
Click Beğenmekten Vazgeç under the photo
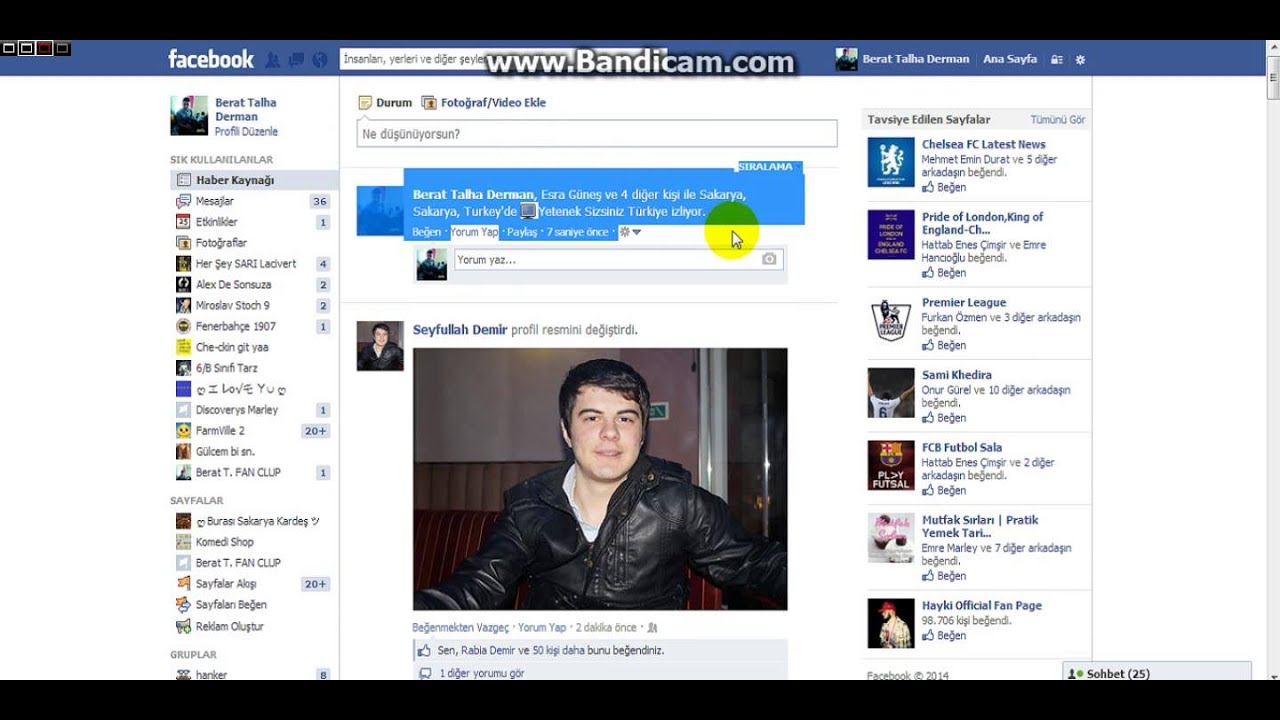pyautogui.click(x=460, y=628)
